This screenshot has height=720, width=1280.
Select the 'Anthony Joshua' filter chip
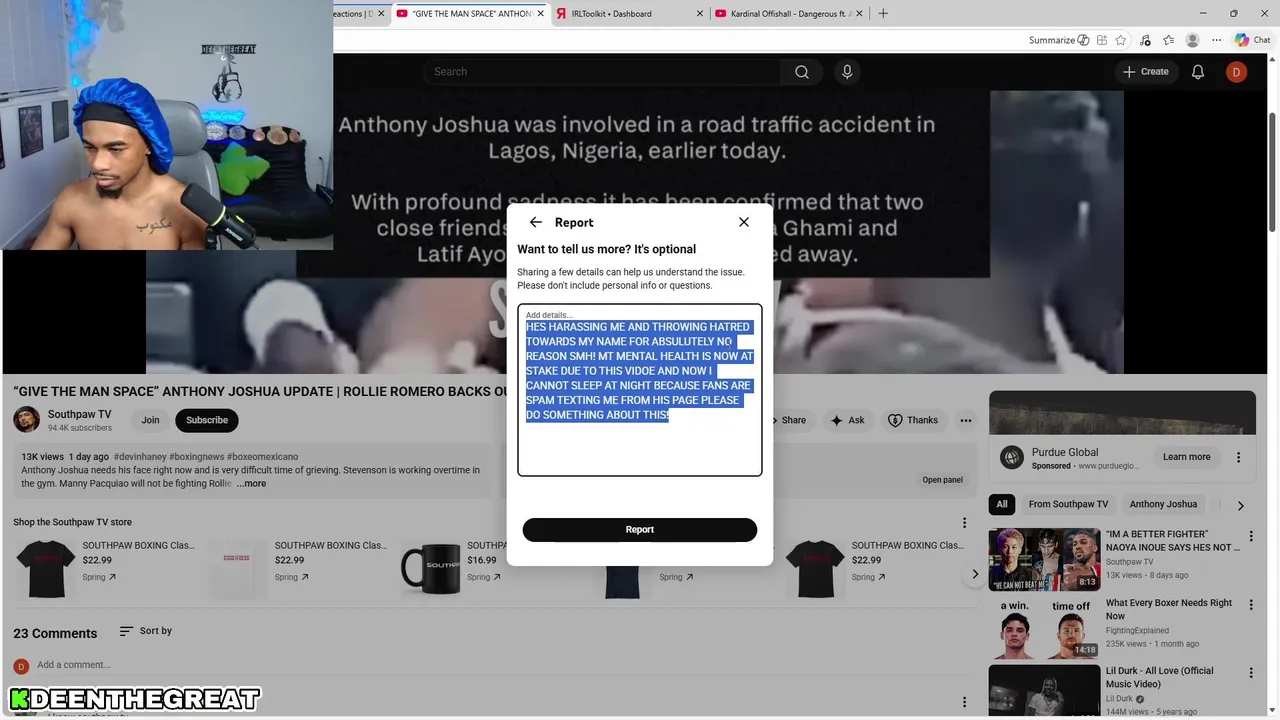click(x=1163, y=505)
